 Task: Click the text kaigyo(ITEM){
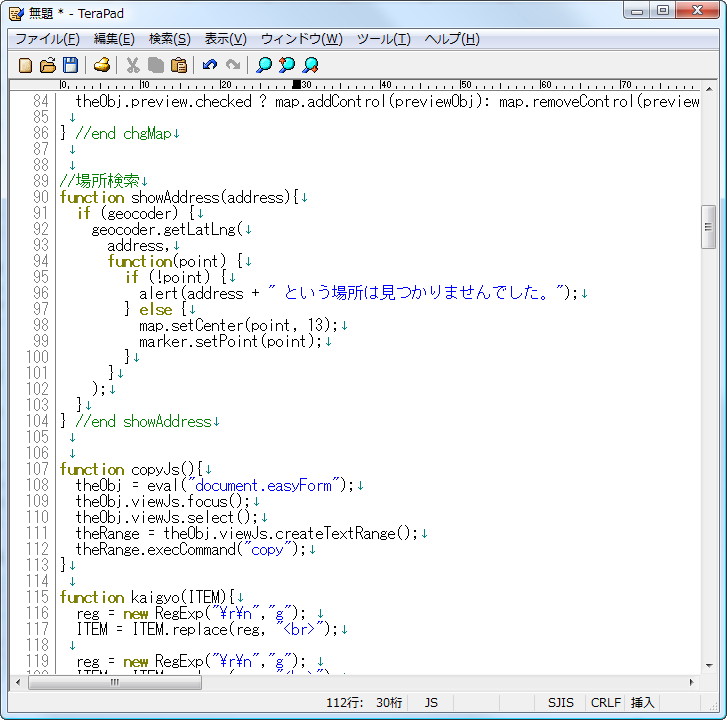[183, 597]
